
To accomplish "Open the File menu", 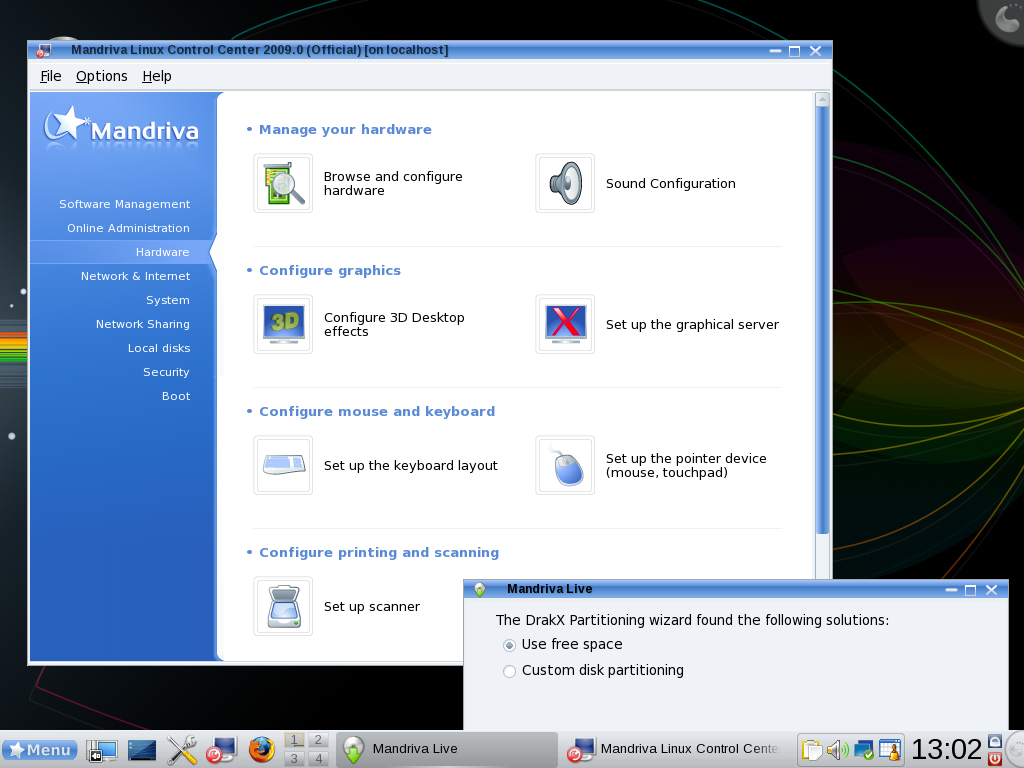I will click(x=50, y=76).
